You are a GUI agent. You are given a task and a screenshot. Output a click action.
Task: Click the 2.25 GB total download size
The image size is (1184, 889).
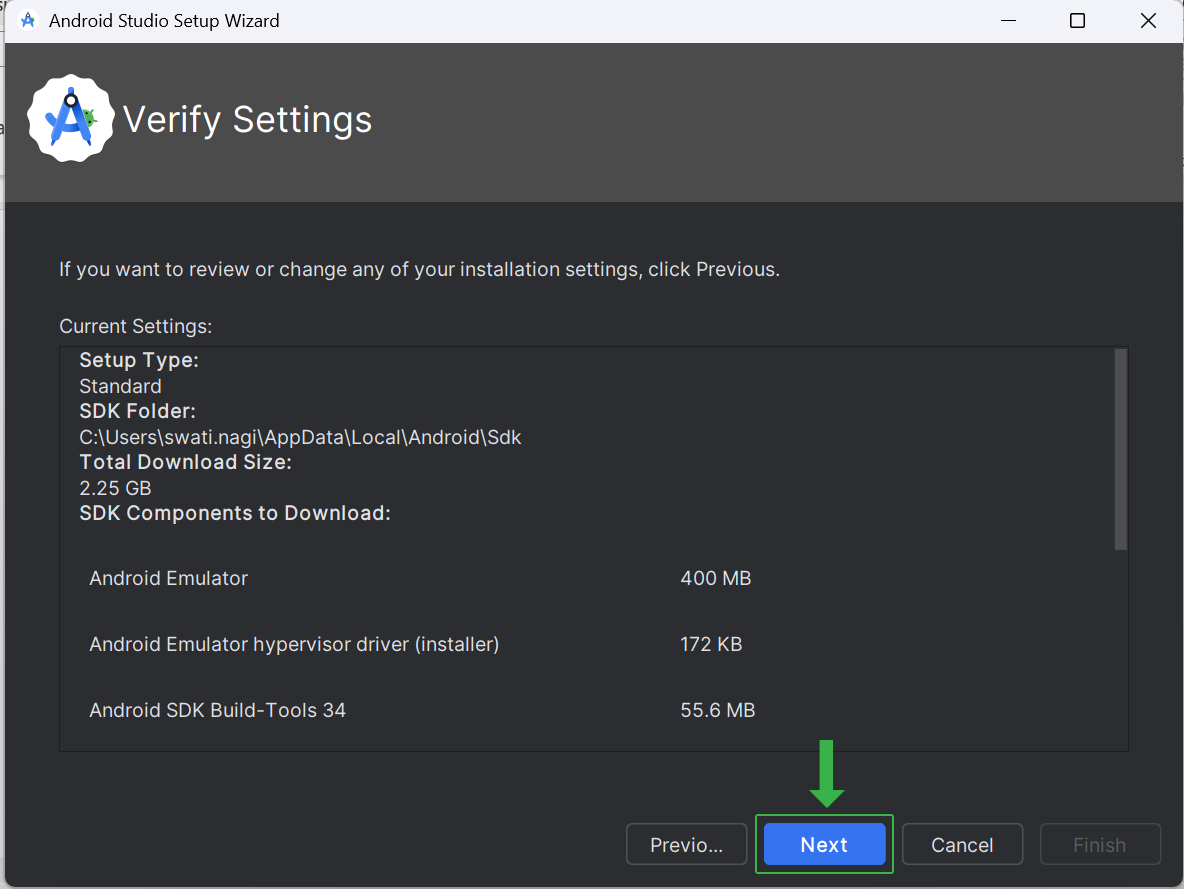pyautogui.click(x=116, y=488)
